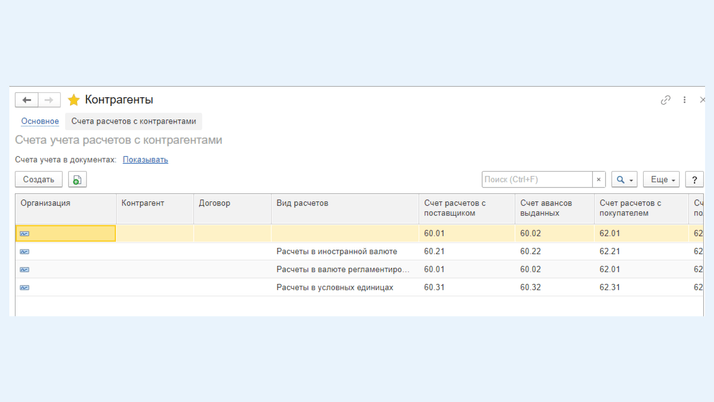Viewport: 714px width, 402px height.
Task: Open help with question mark button
Action: click(694, 180)
